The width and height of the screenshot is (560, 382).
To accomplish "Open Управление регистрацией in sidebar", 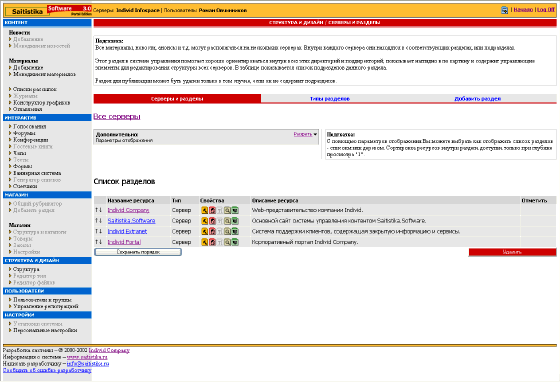I will pyautogui.click(x=46, y=306).
